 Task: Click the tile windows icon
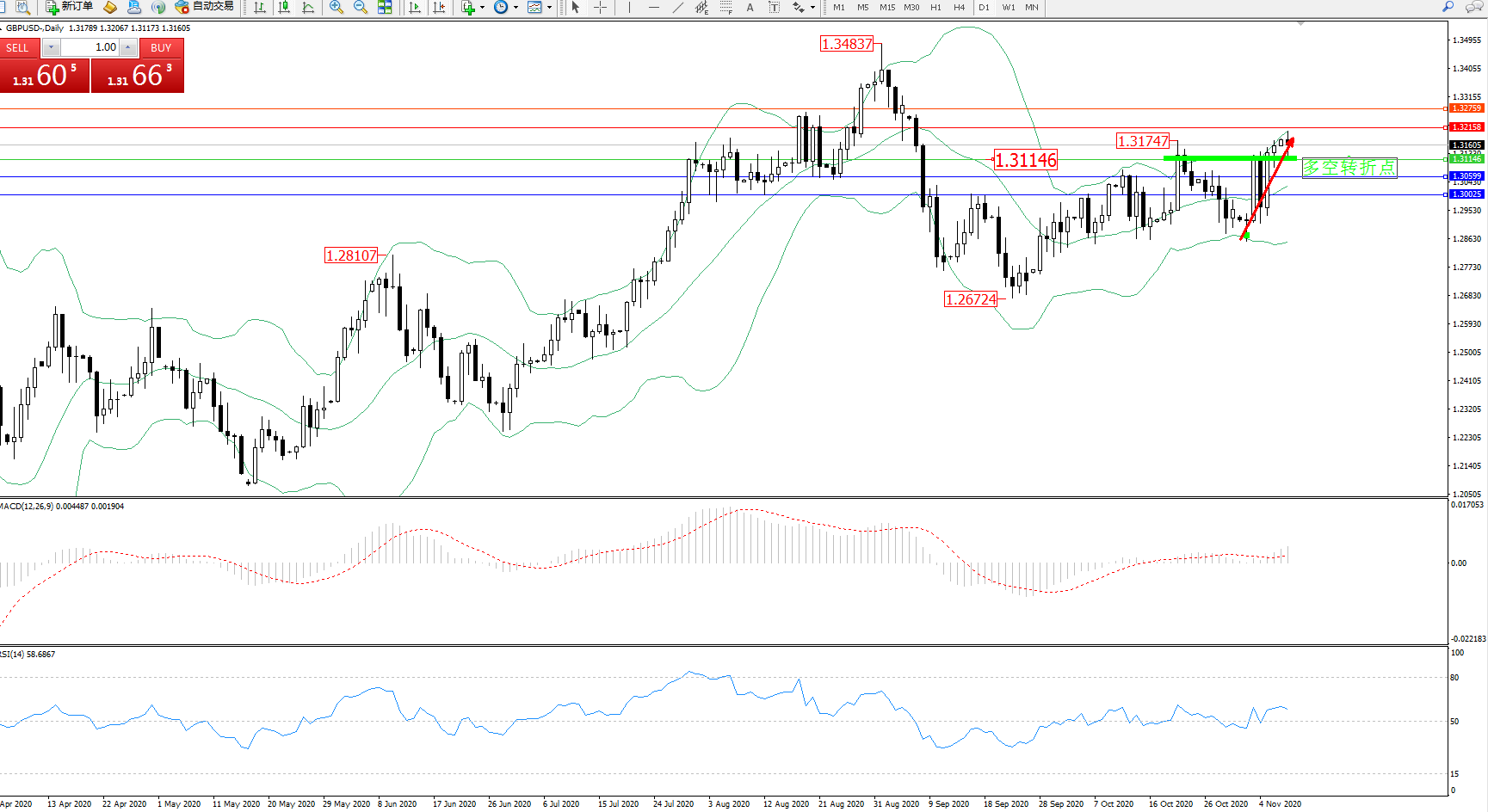385,7
